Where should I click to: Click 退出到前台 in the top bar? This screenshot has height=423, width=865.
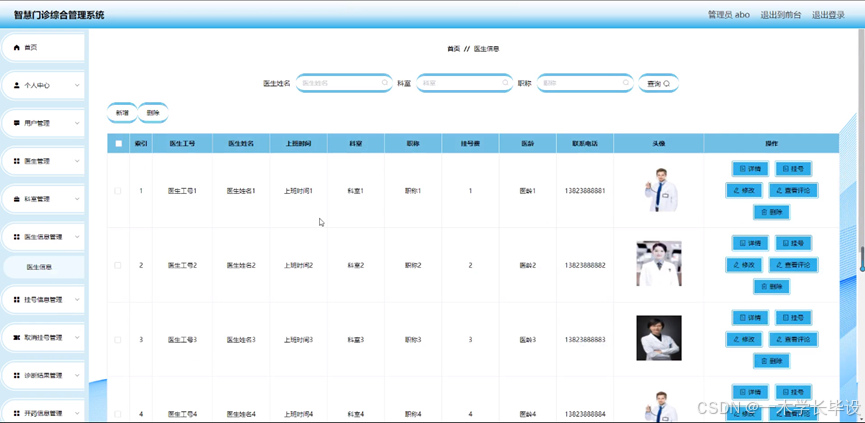[x=781, y=15]
